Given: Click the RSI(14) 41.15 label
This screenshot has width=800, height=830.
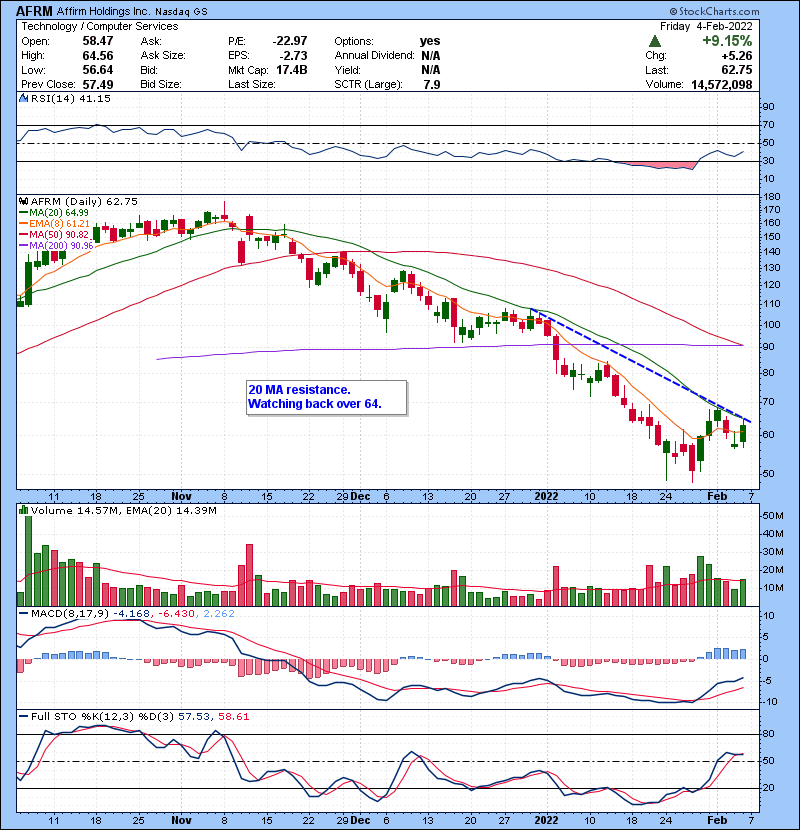Looking at the screenshot, I should (70, 98).
